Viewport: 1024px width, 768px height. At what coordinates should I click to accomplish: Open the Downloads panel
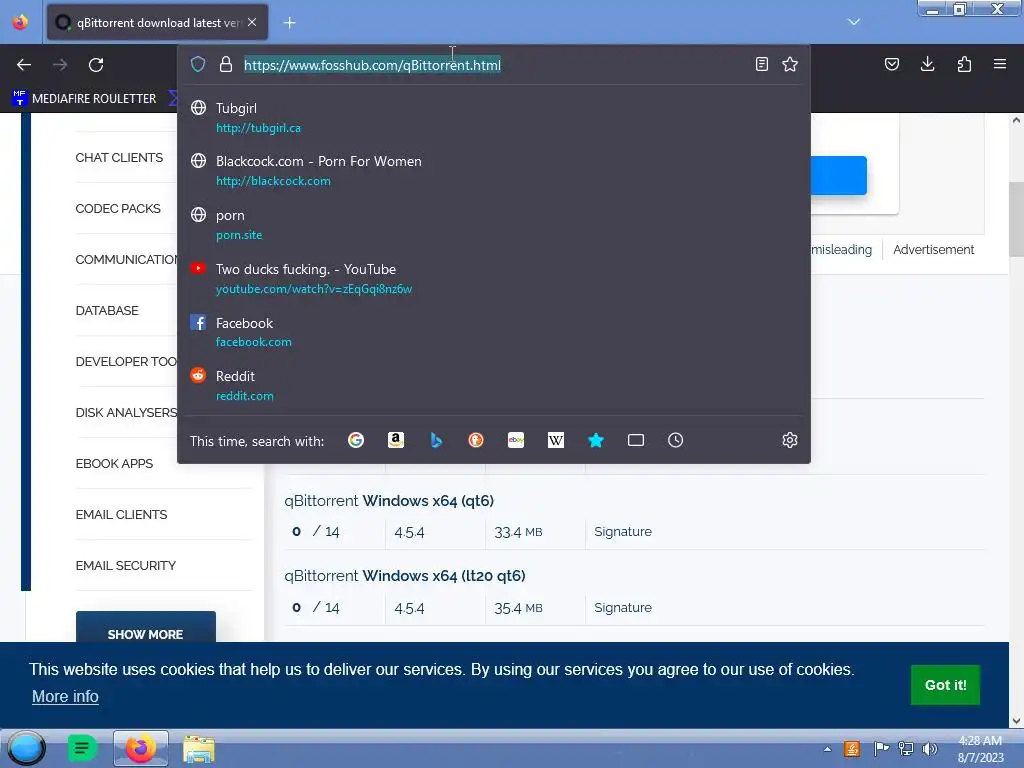(927, 64)
